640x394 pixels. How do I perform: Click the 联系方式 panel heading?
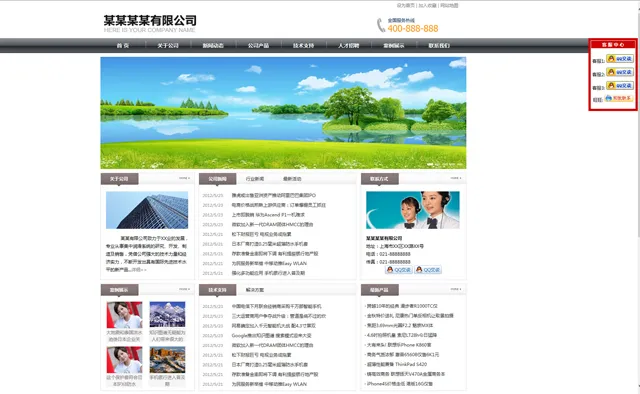pos(380,179)
